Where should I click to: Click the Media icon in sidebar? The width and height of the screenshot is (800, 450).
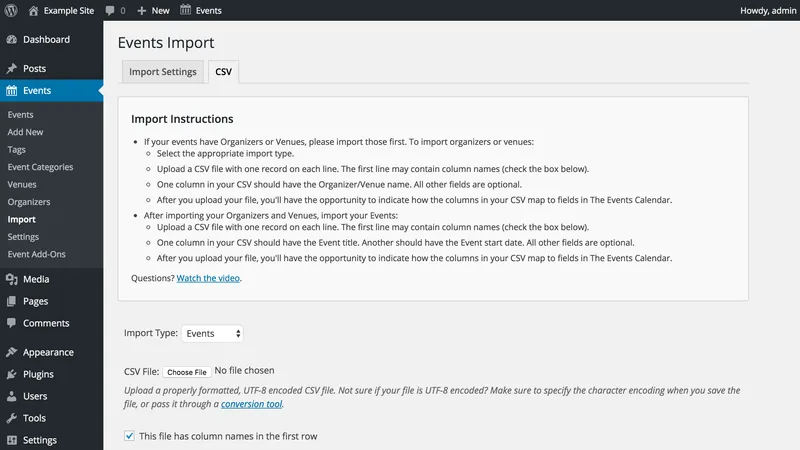pyautogui.click(x=11, y=279)
